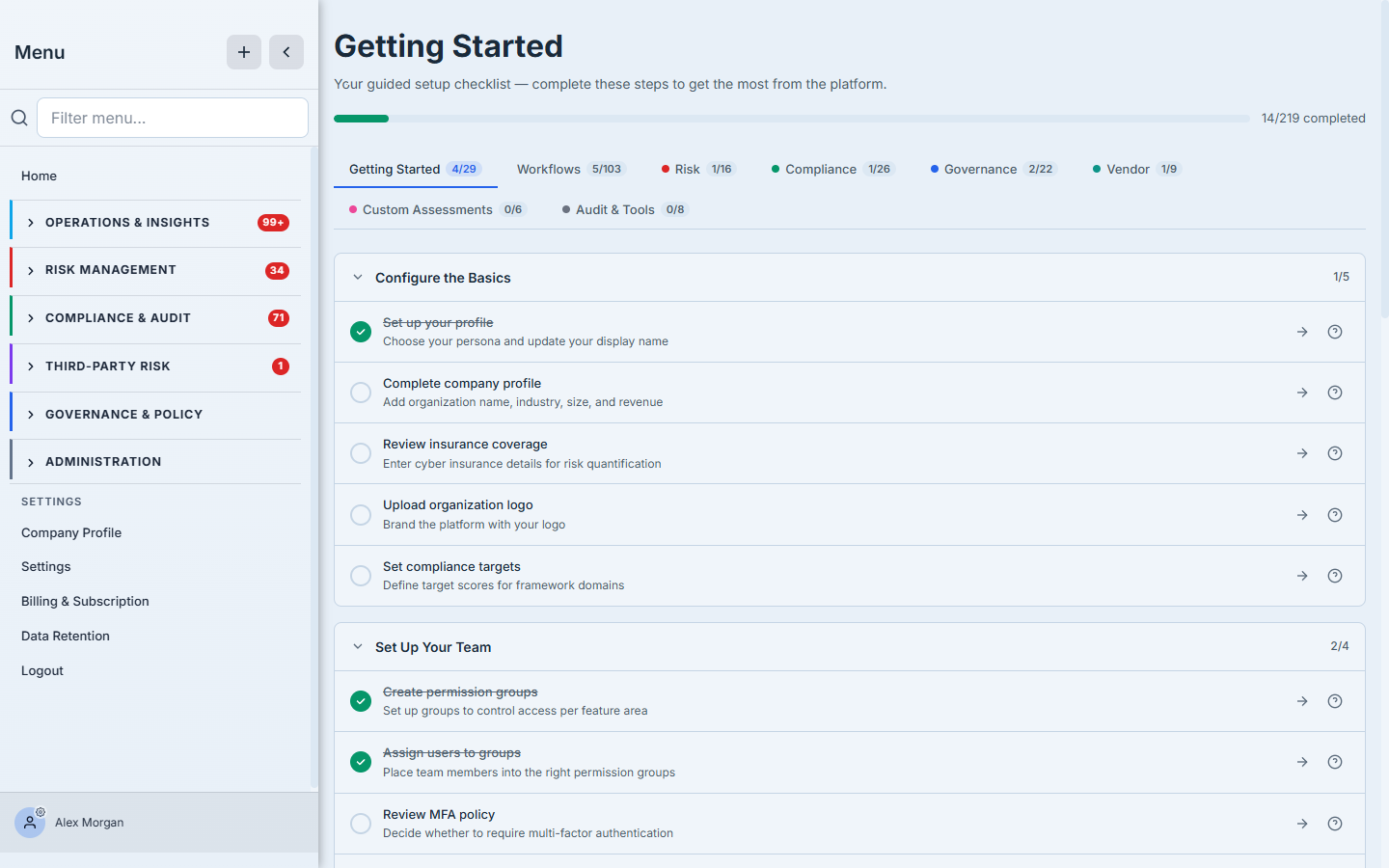This screenshot has height=868, width=1389.
Task: Open help icon for Upload organization logo
Action: click(1335, 515)
